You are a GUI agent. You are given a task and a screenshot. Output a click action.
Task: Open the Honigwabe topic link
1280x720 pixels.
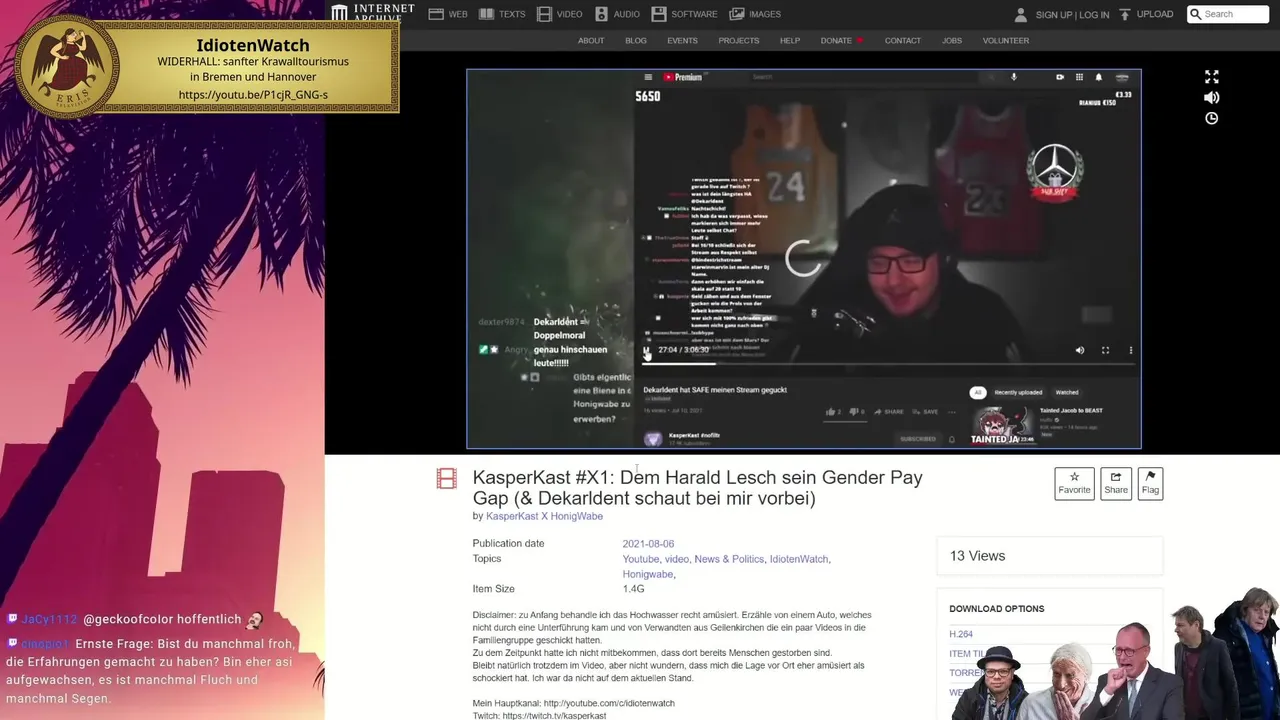click(x=647, y=575)
